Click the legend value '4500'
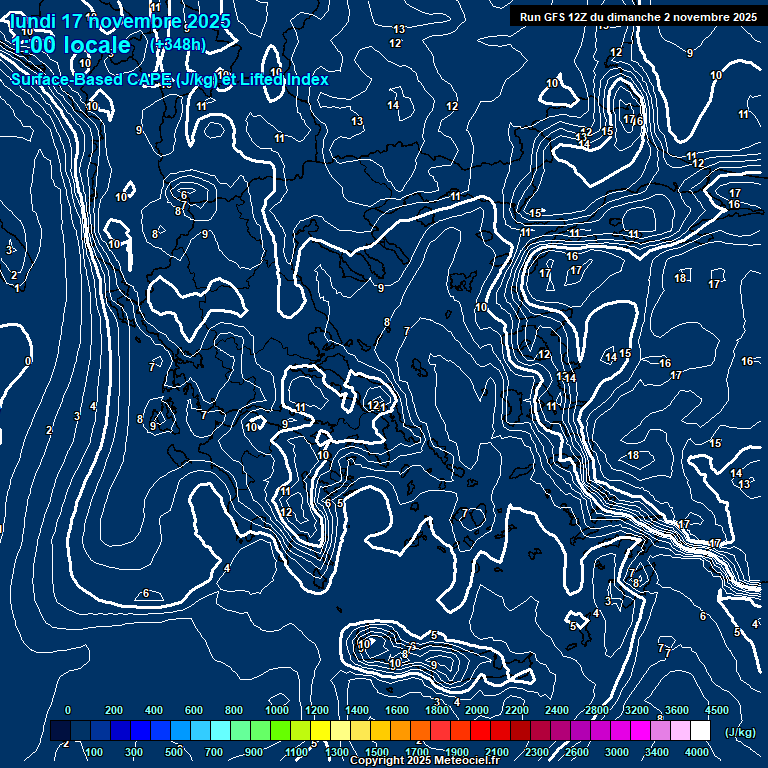768x768 pixels. pos(717,710)
